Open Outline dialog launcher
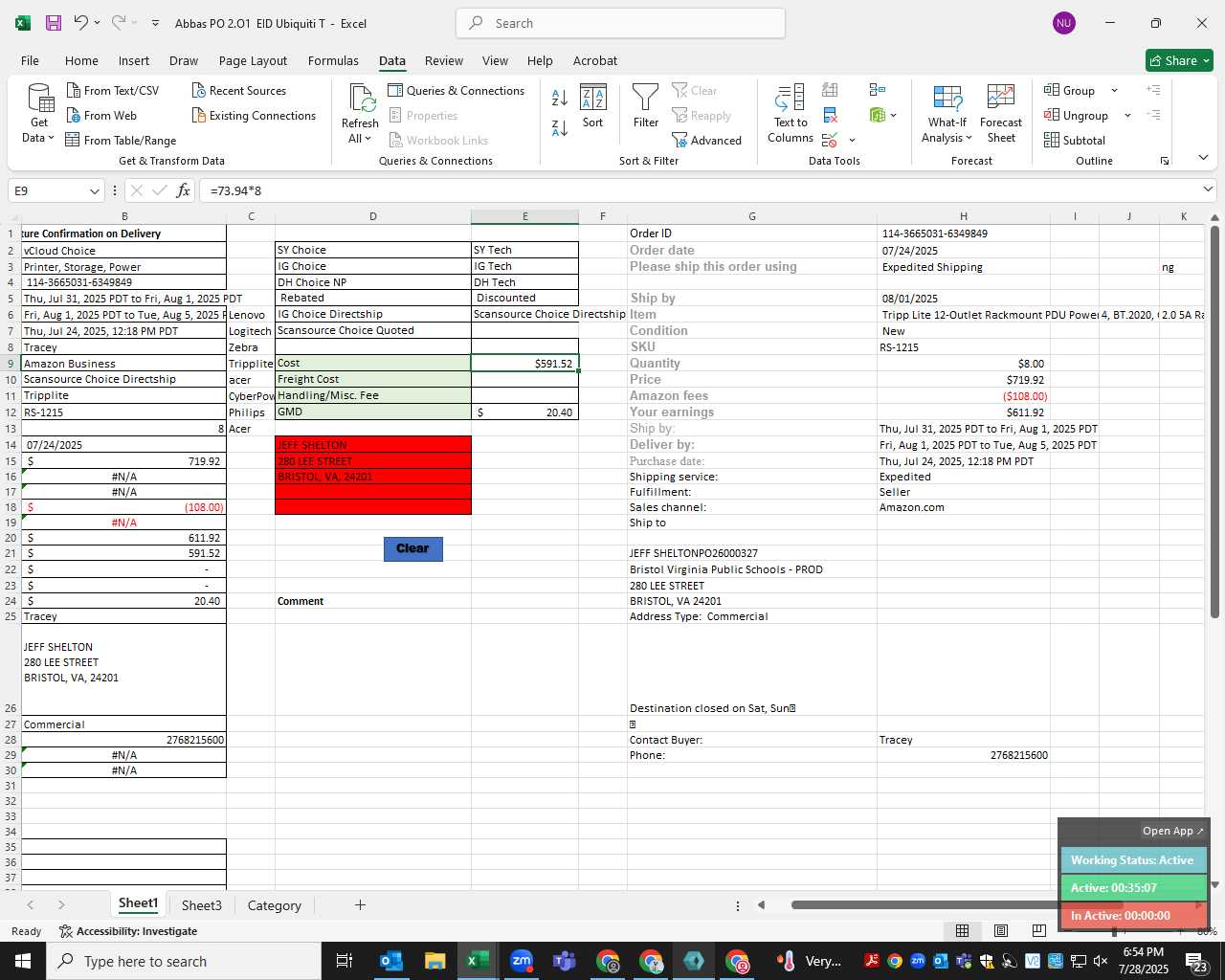 [1165, 161]
